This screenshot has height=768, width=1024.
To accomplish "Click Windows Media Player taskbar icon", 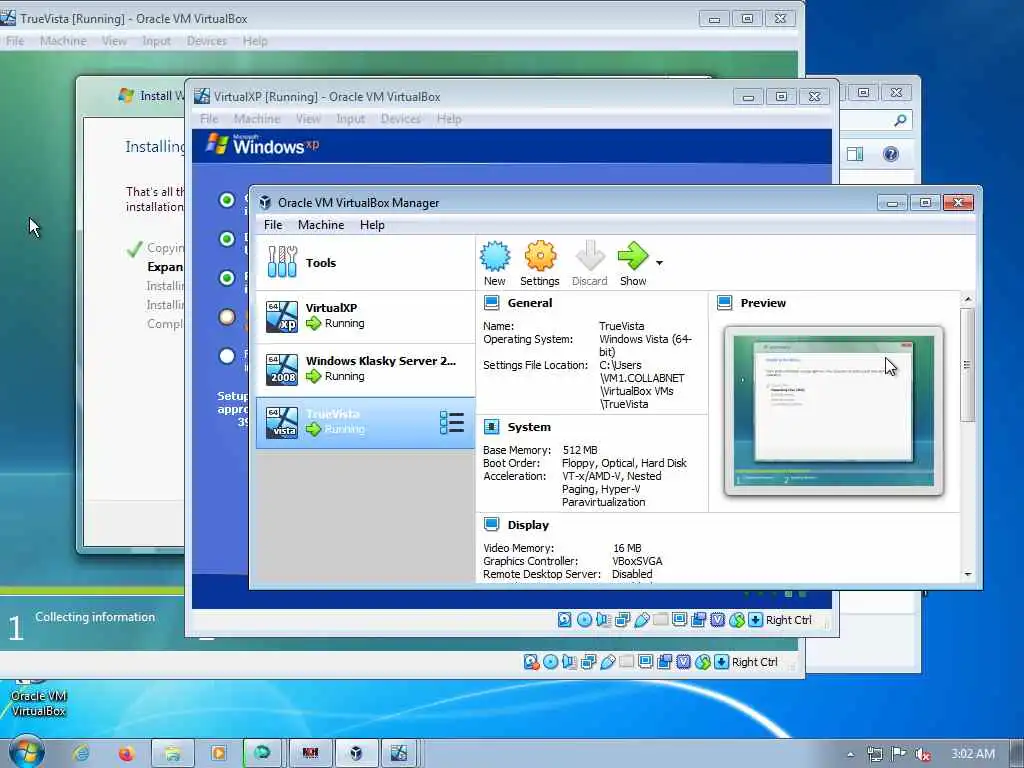I will [218, 753].
